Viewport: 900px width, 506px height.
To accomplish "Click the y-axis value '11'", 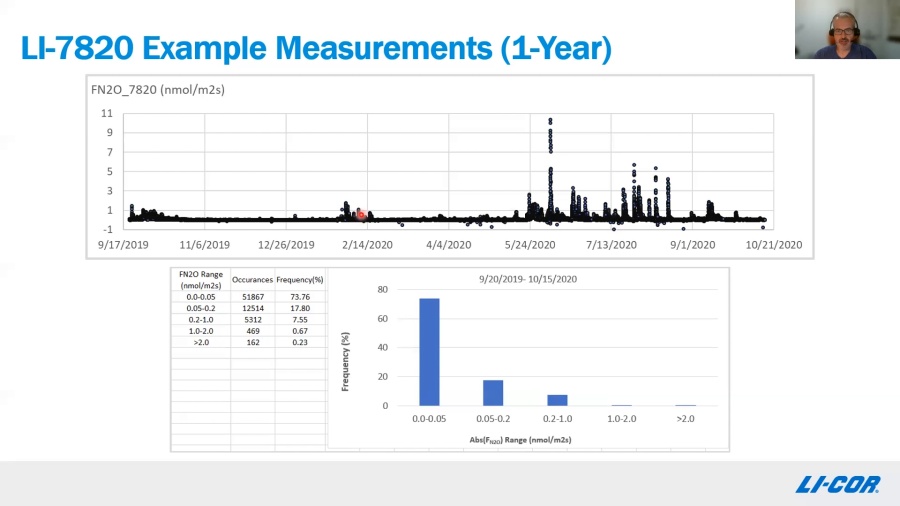I will [x=107, y=114].
